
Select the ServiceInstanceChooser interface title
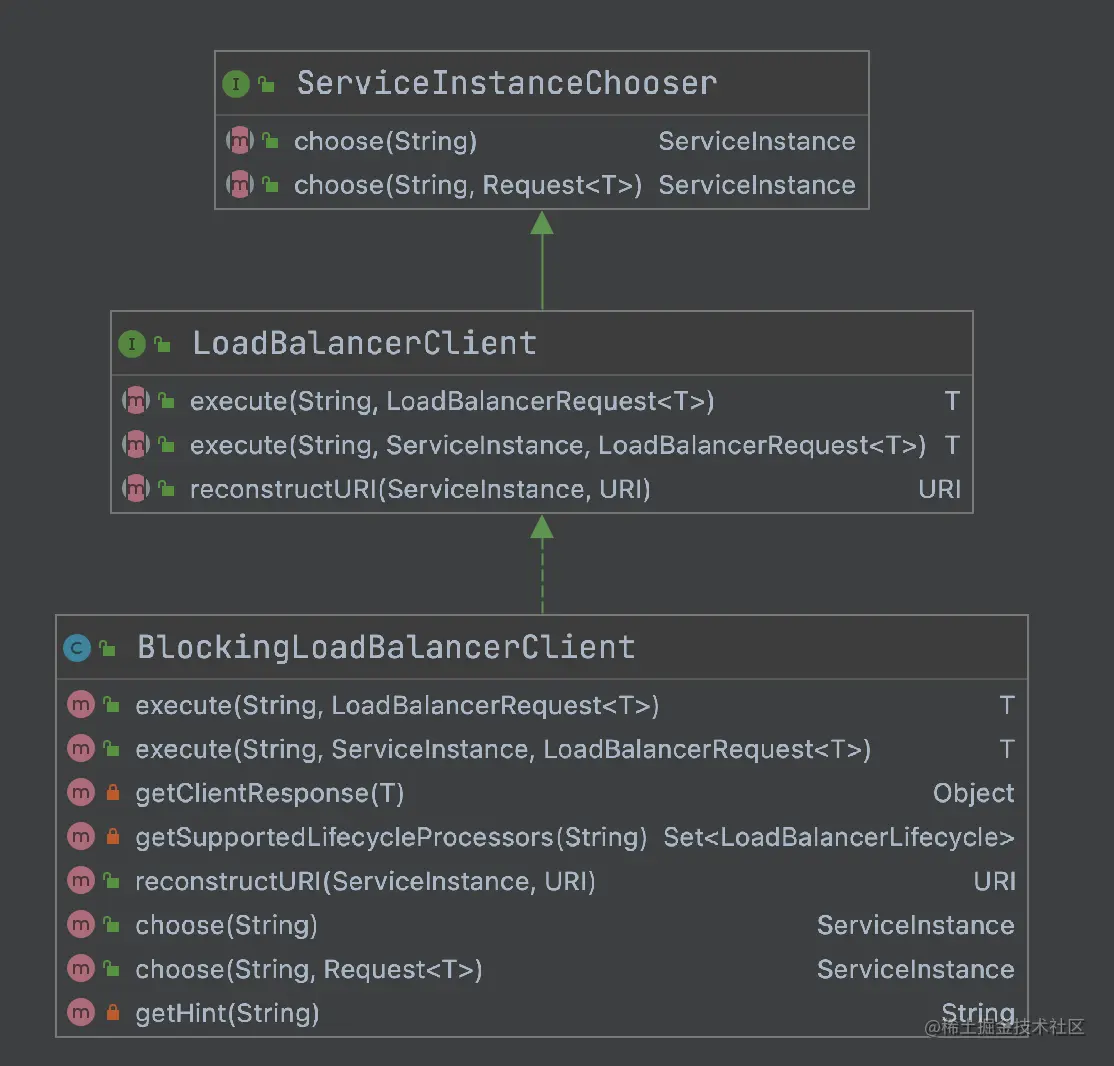pyautogui.click(x=506, y=83)
